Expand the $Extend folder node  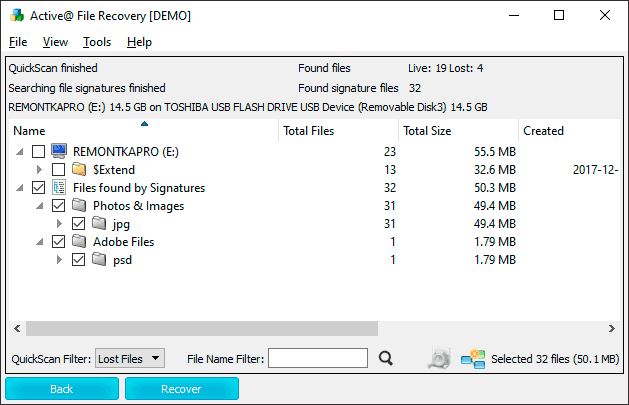coord(39,169)
